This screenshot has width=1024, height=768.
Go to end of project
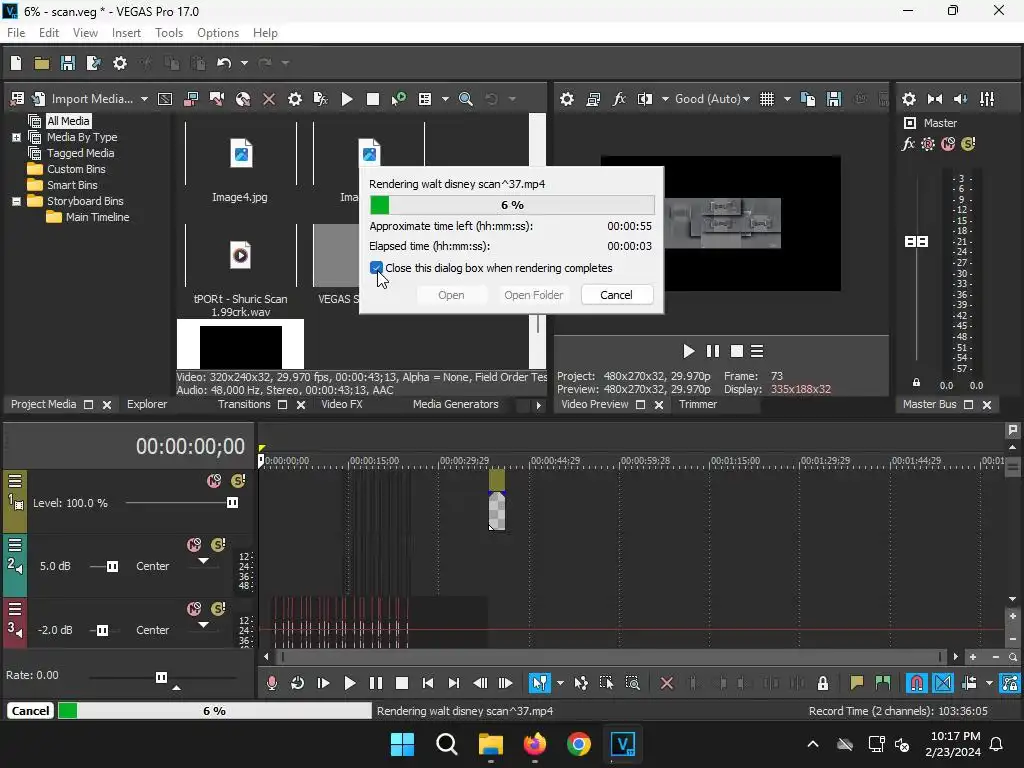[x=454, y=683]
